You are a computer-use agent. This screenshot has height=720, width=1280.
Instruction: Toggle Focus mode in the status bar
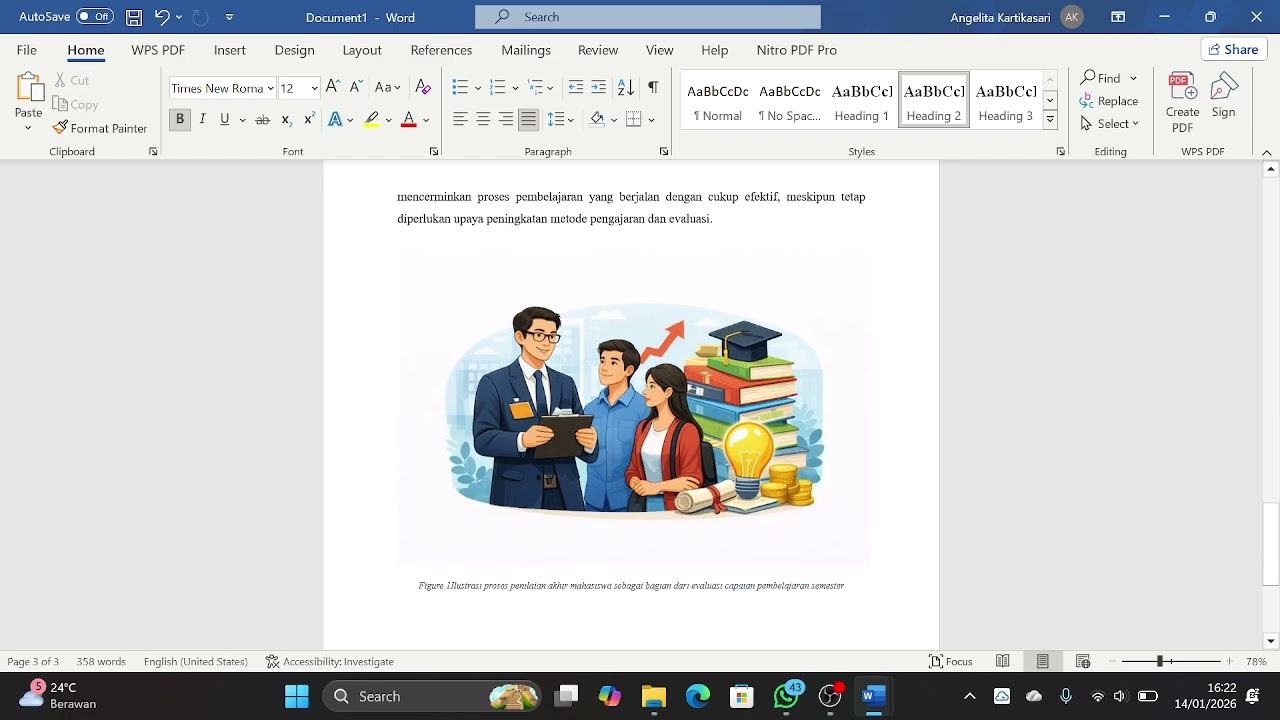coord(951,661)
